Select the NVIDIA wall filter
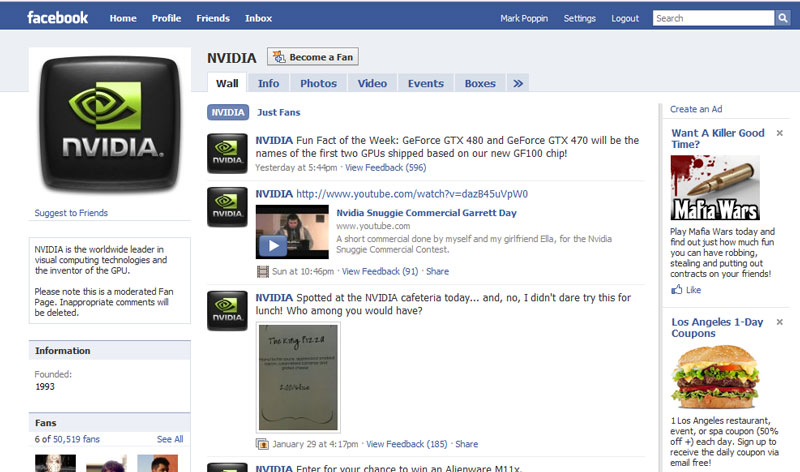 pos(228,112)
